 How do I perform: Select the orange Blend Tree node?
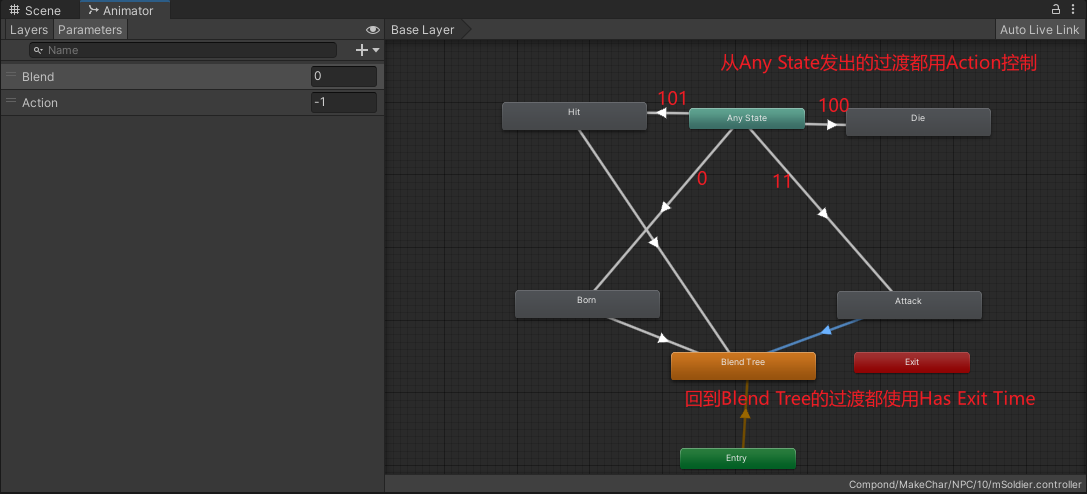click(743, 366)
